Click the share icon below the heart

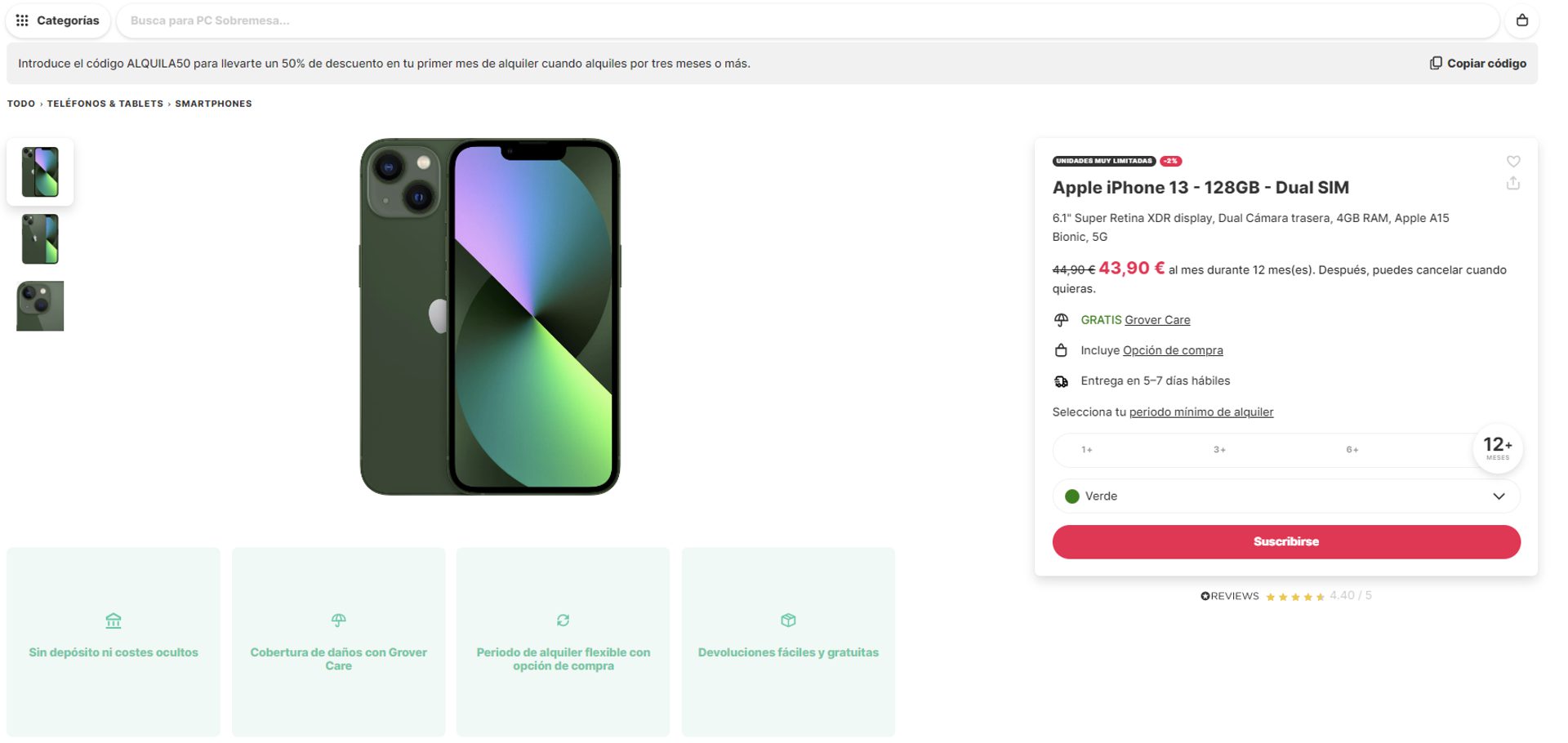coord(1513,184)
